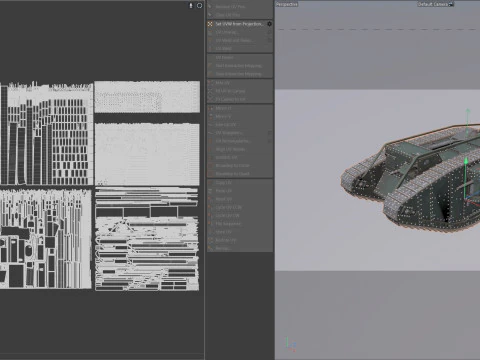Choose the Store UV command
The image size is (480, 360).
coord(240,232)
